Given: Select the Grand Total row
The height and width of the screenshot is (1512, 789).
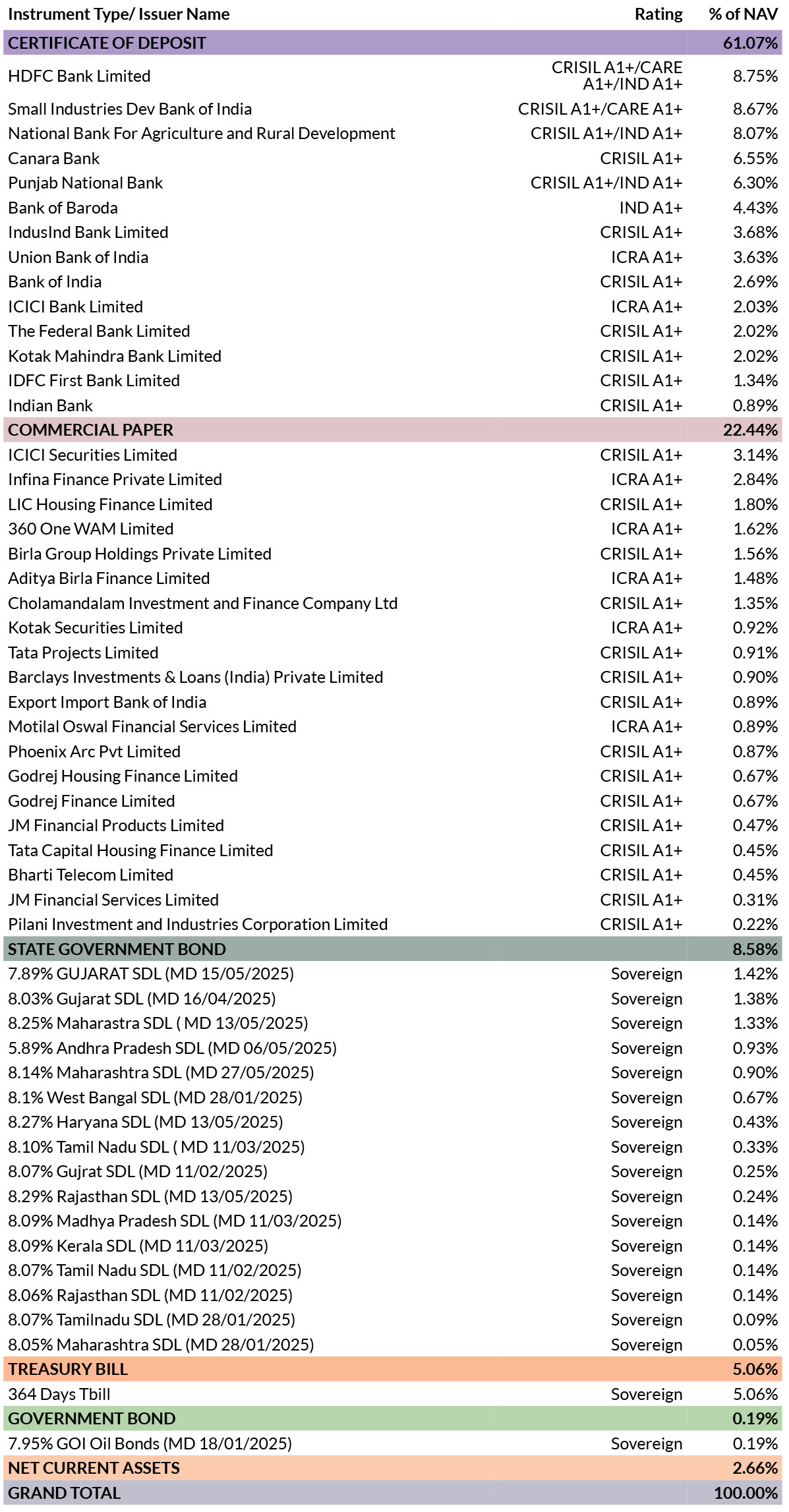Looking at the screenshot, I should point(393,1493).
